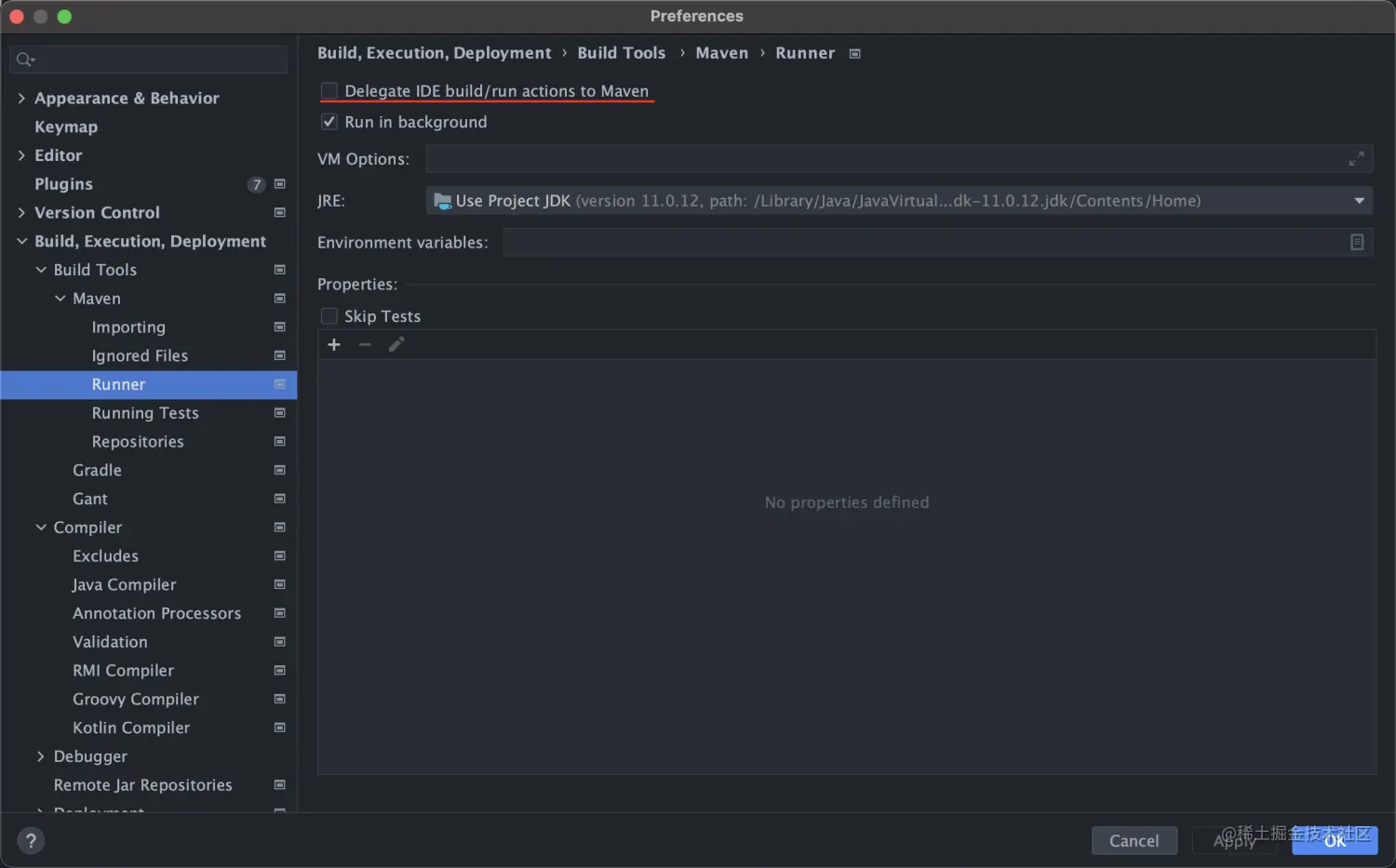Expand the Editor section
This screenshot has height=868, width=1396.
(x=21, y=155)
